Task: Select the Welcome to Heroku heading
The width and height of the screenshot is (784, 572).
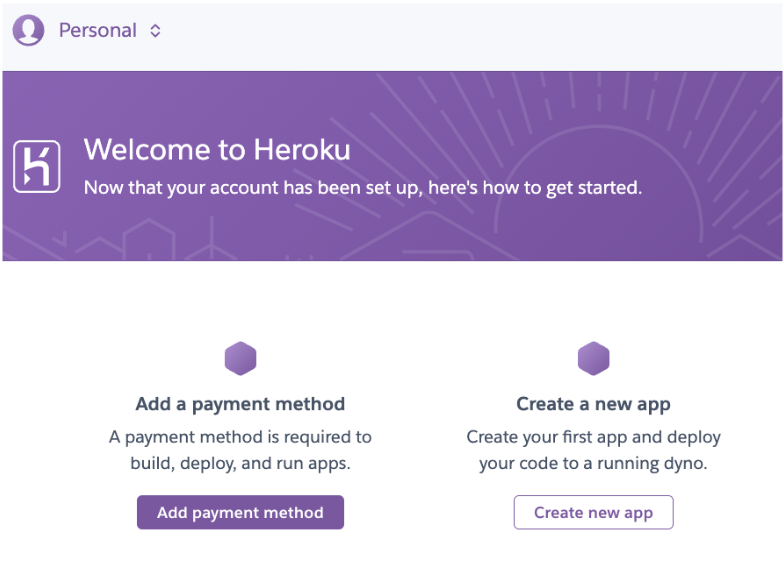Action: [x=217, y=150]
